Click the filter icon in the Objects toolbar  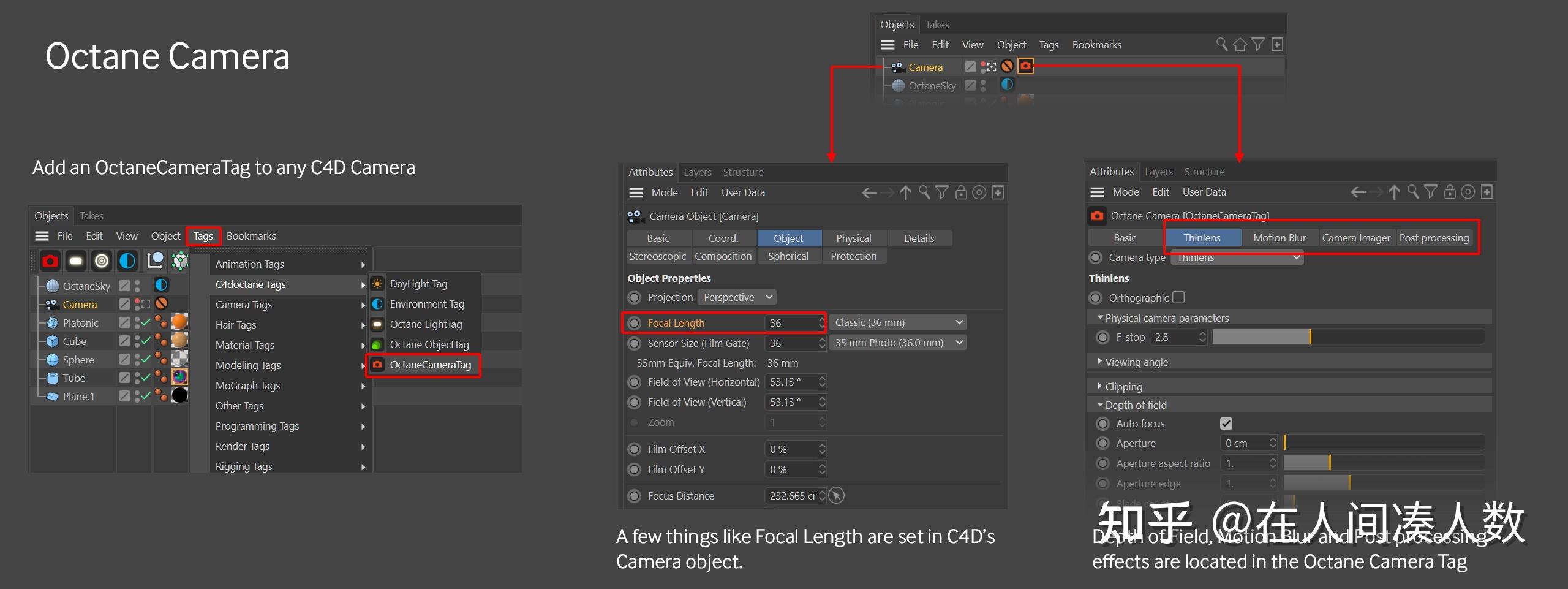coord(1257,44)
